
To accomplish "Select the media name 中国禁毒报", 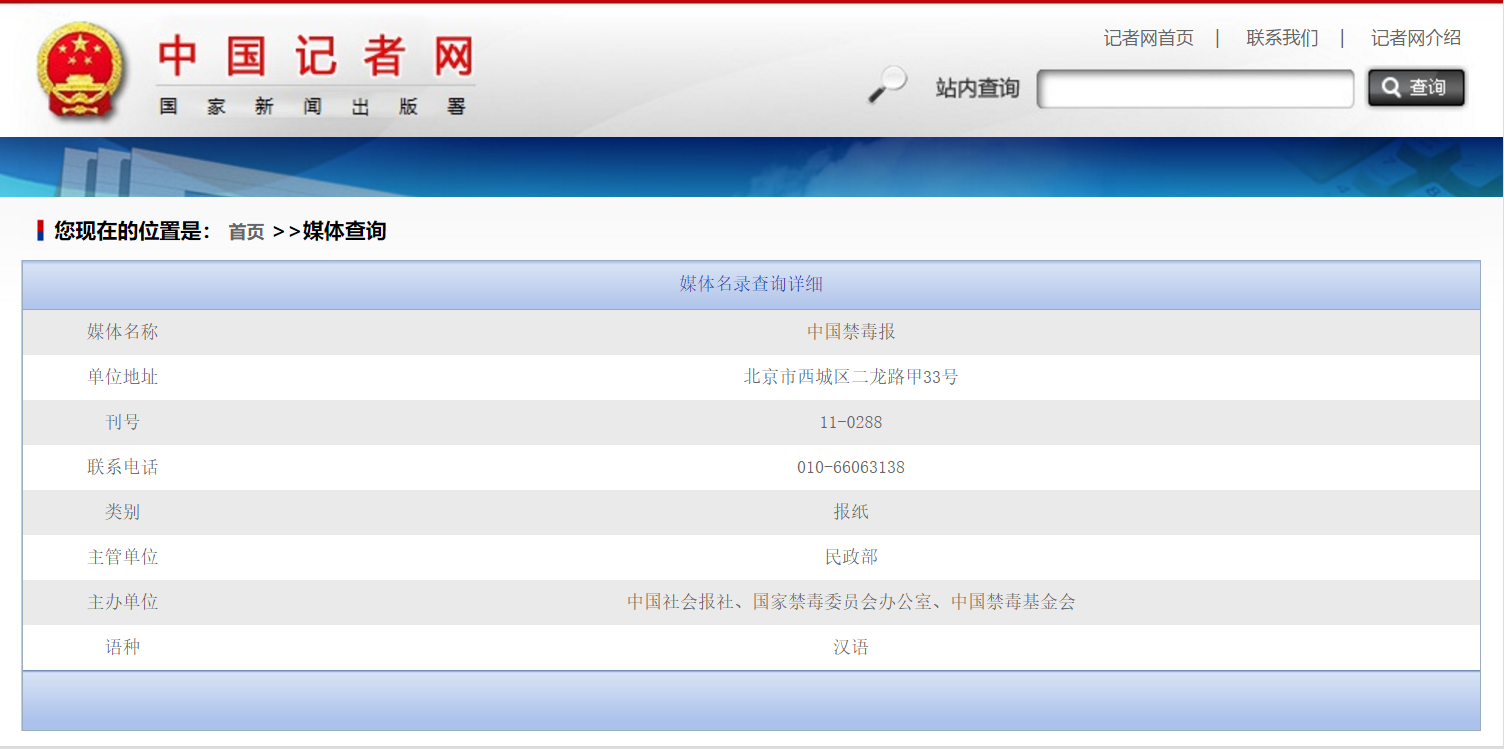I will coord(851,332).
